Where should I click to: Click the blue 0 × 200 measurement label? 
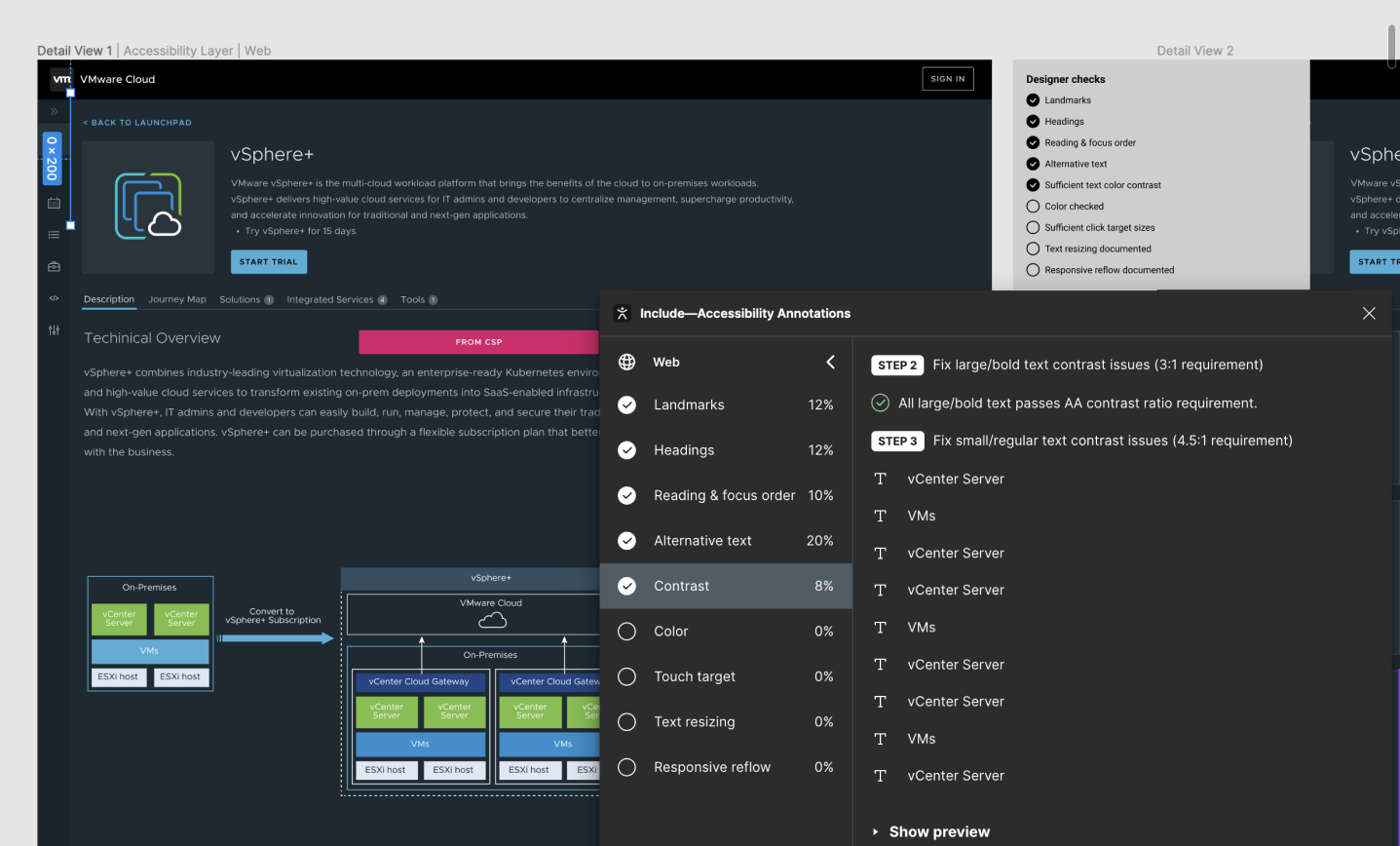[52, 159]
